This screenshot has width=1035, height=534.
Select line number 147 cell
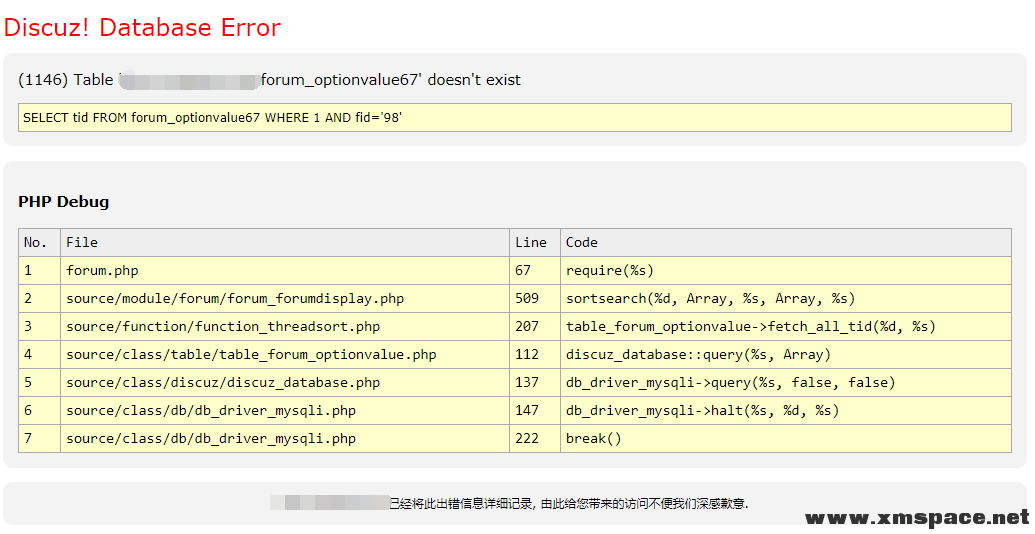[x=535, y=410]
